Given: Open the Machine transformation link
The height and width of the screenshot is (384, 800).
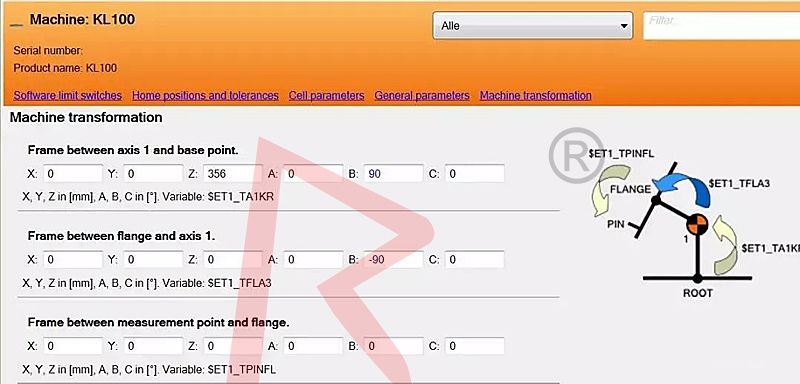Looking at the screenshot, I should point(536,95).
